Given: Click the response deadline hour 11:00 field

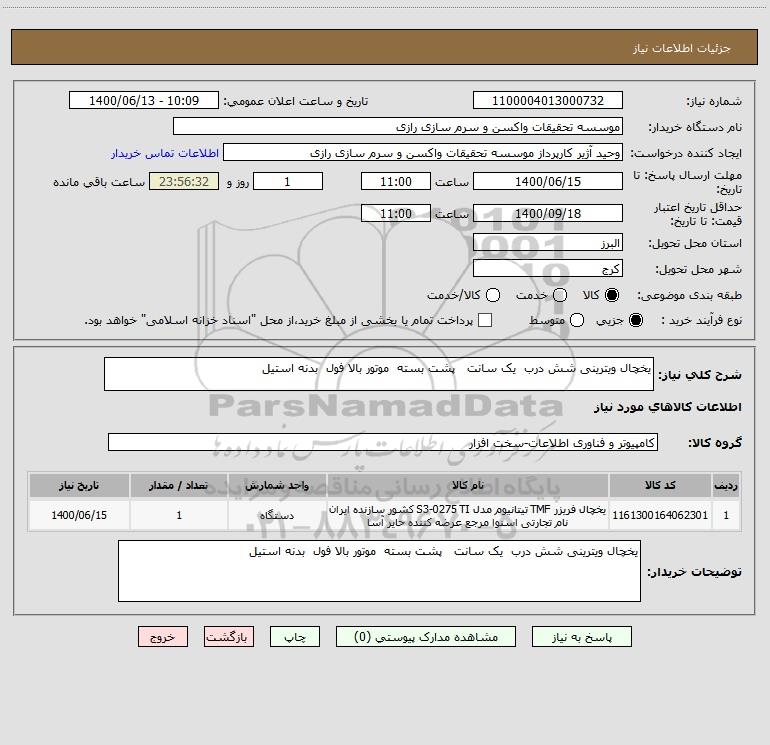Looking at the screenshot, I should click(x=396, y=181).
